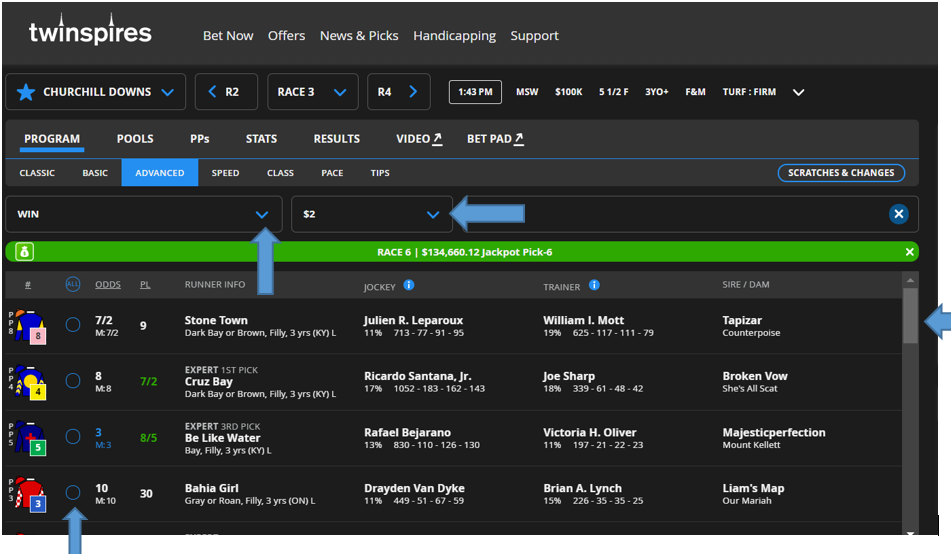The width and height of the screenshot is (951, 554).
Task: Click jockey Julien R. Leparoux
Action: (414, 320)
